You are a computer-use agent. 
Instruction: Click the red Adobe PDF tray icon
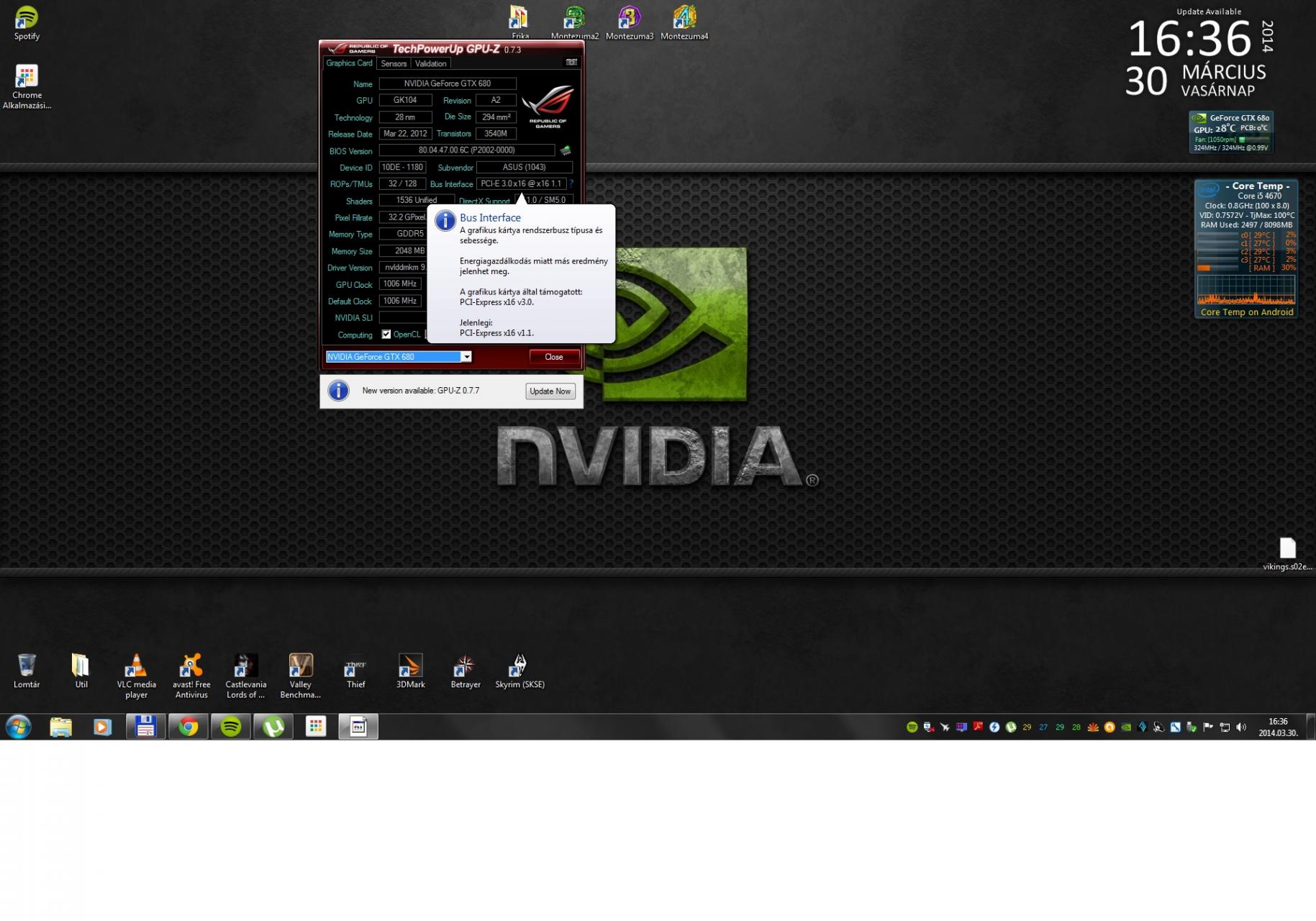[978, 726]
